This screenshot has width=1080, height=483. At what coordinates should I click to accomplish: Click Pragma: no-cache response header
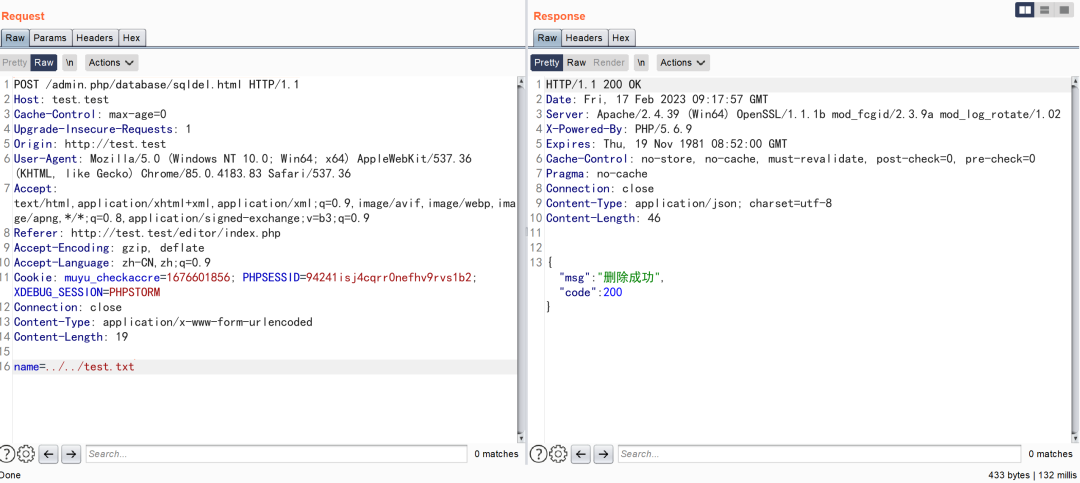click(x=596, y=174)
